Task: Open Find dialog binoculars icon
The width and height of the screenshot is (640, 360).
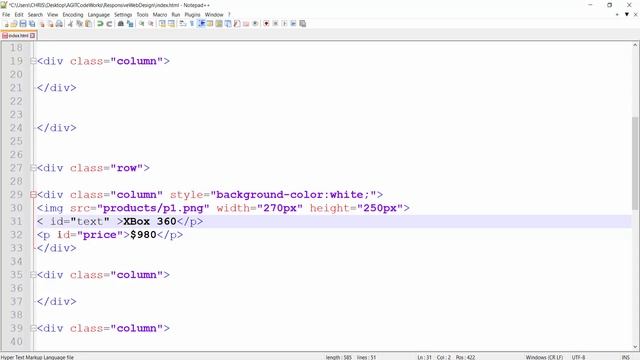Action: pos(120,24)
